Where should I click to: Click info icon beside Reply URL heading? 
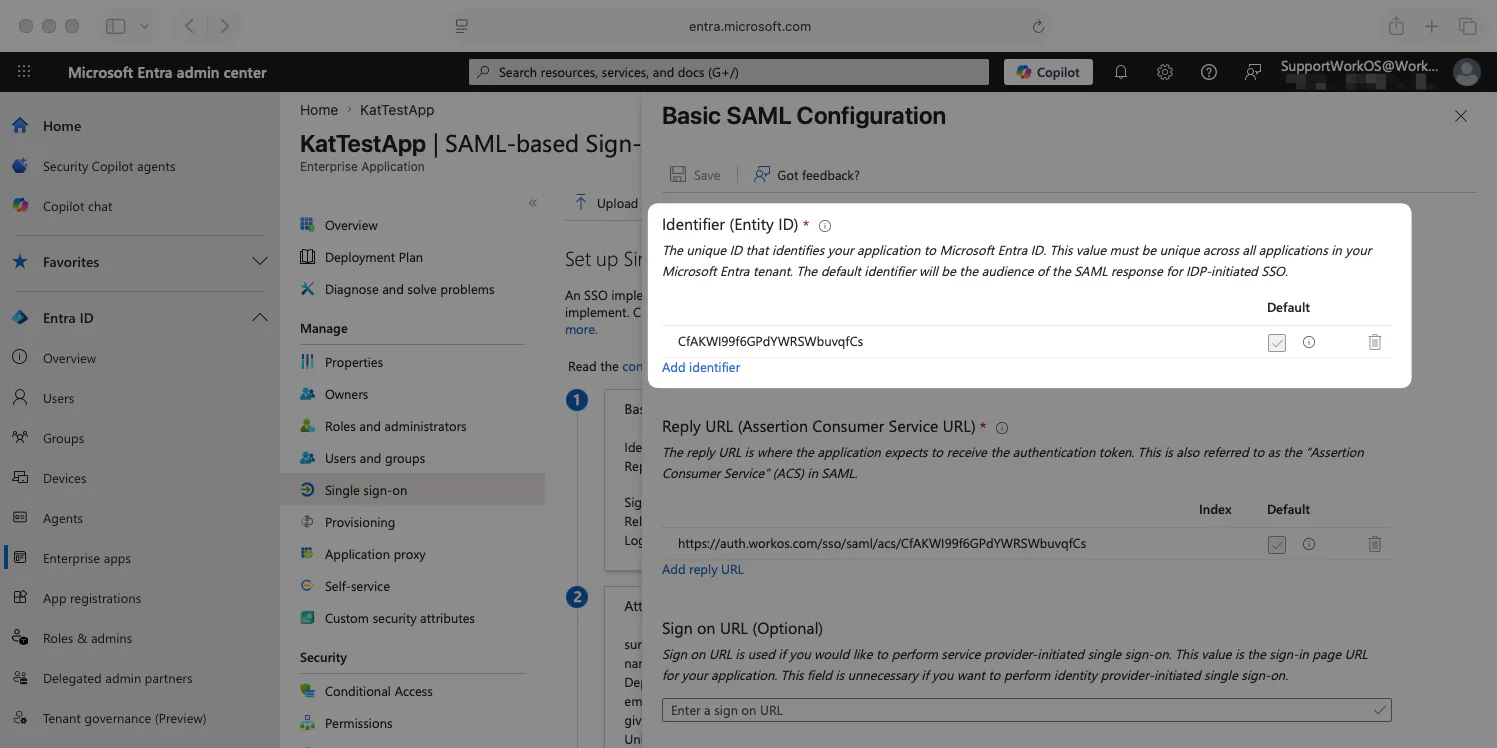tap(1002, 428)
